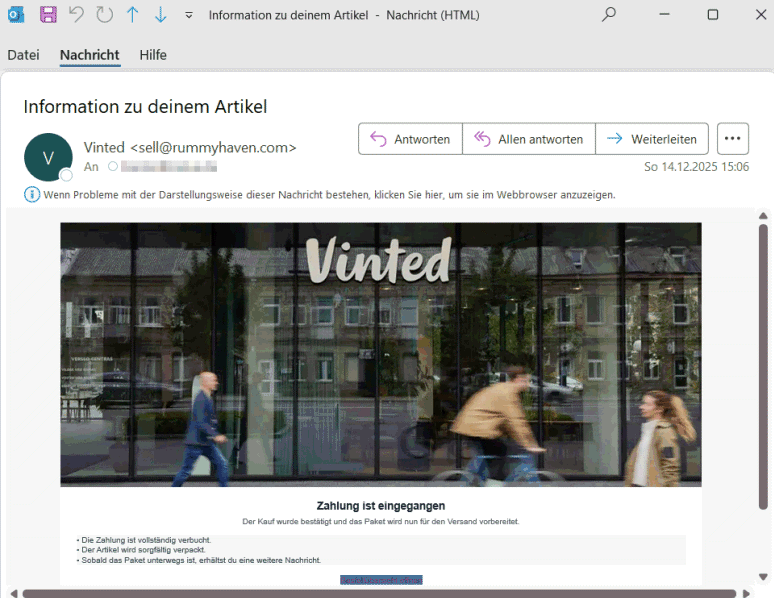774x598 pixels.
Task: Click the Redo arrow icon
Action: click(x=105, y=15)
